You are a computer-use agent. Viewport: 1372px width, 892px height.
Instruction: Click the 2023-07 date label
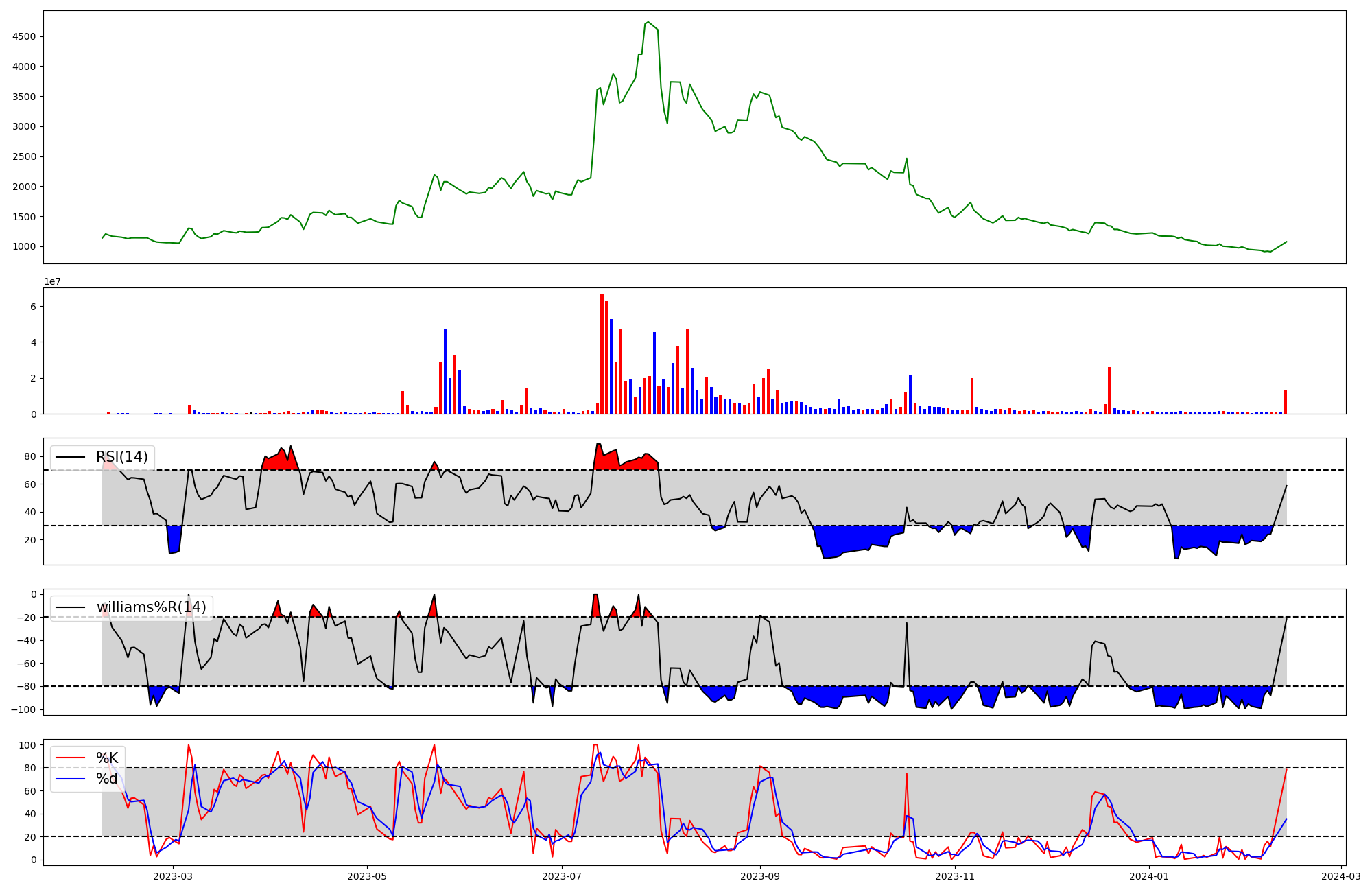[563, 876]
